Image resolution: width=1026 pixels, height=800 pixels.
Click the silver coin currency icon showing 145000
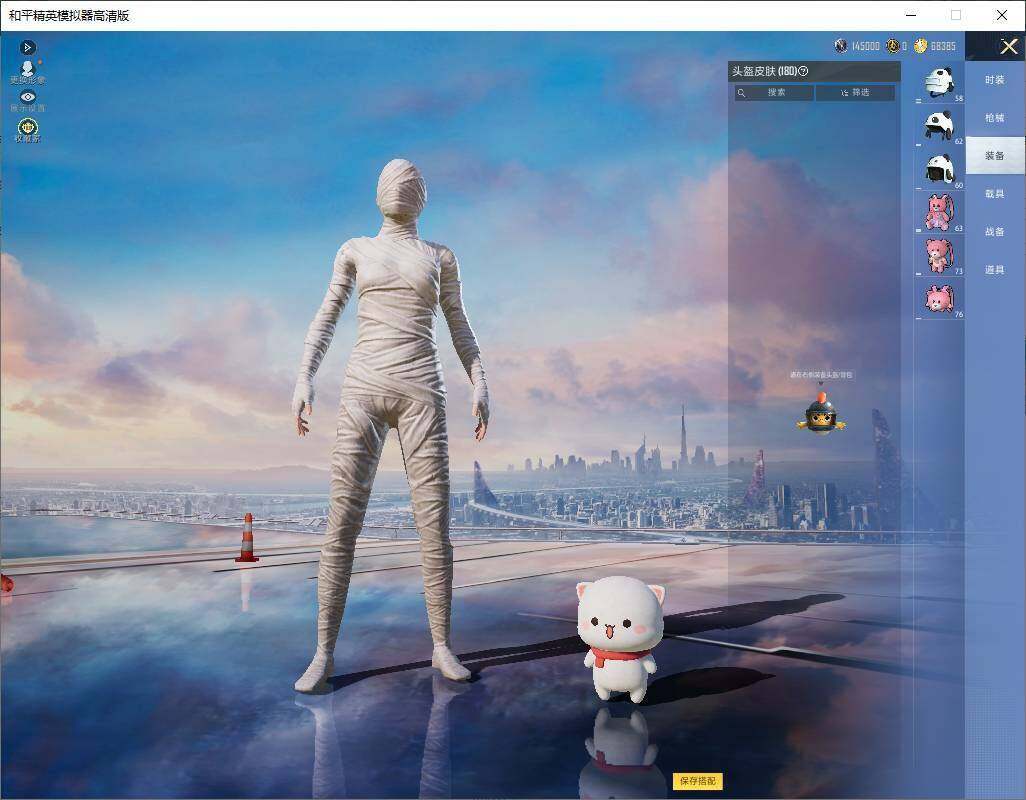pyautogui.click(x=841, y=46)
